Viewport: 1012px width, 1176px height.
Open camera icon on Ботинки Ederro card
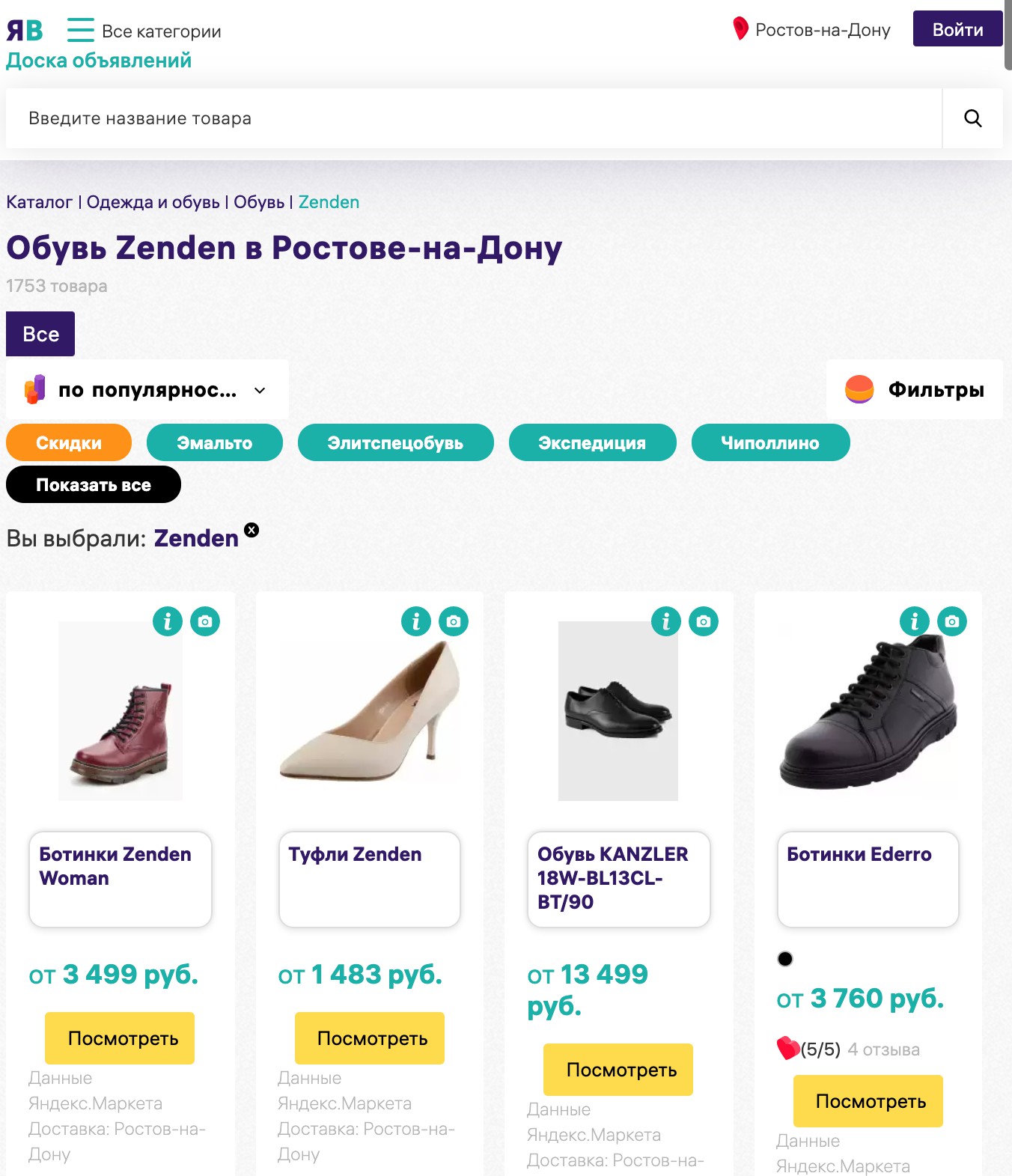tap(952, 621)
